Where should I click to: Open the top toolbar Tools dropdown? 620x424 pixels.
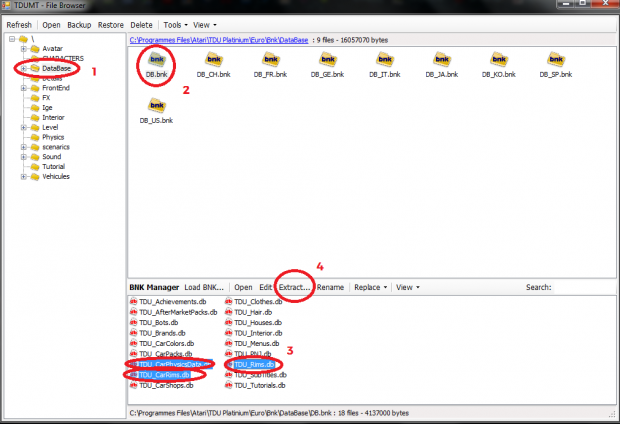pos(175,23)
